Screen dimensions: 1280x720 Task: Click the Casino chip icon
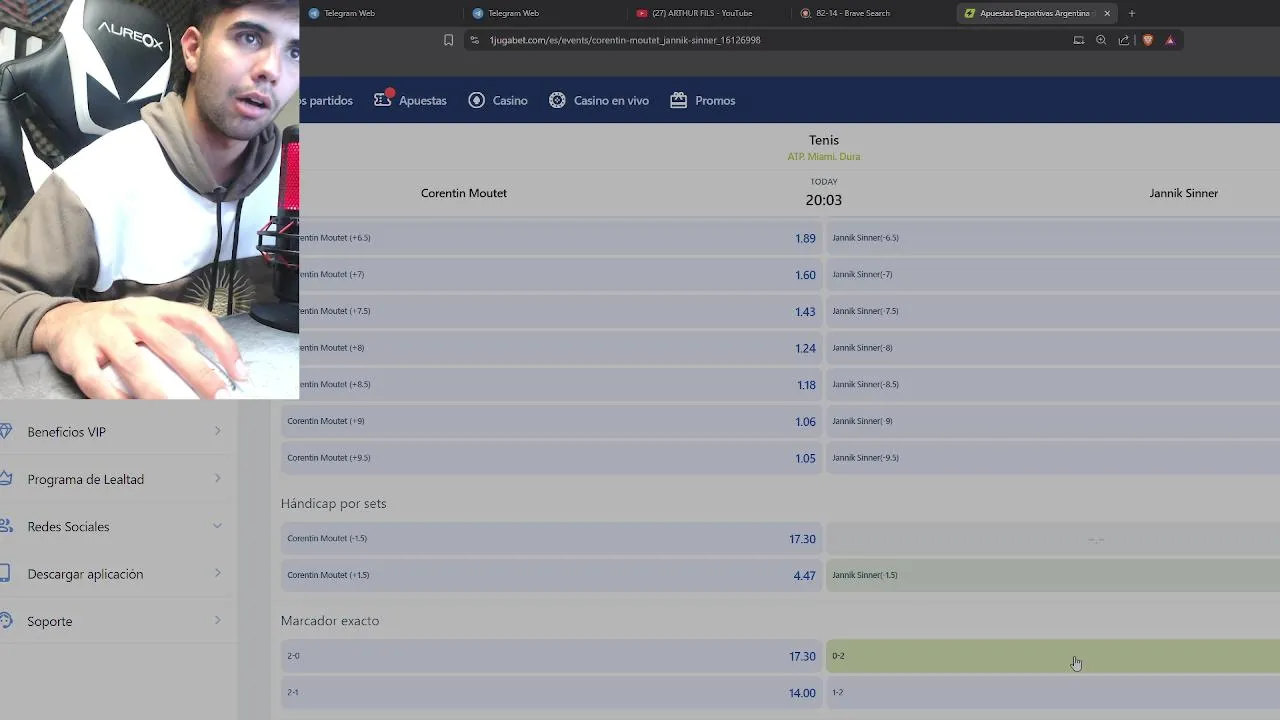click(x=476, y=100)
